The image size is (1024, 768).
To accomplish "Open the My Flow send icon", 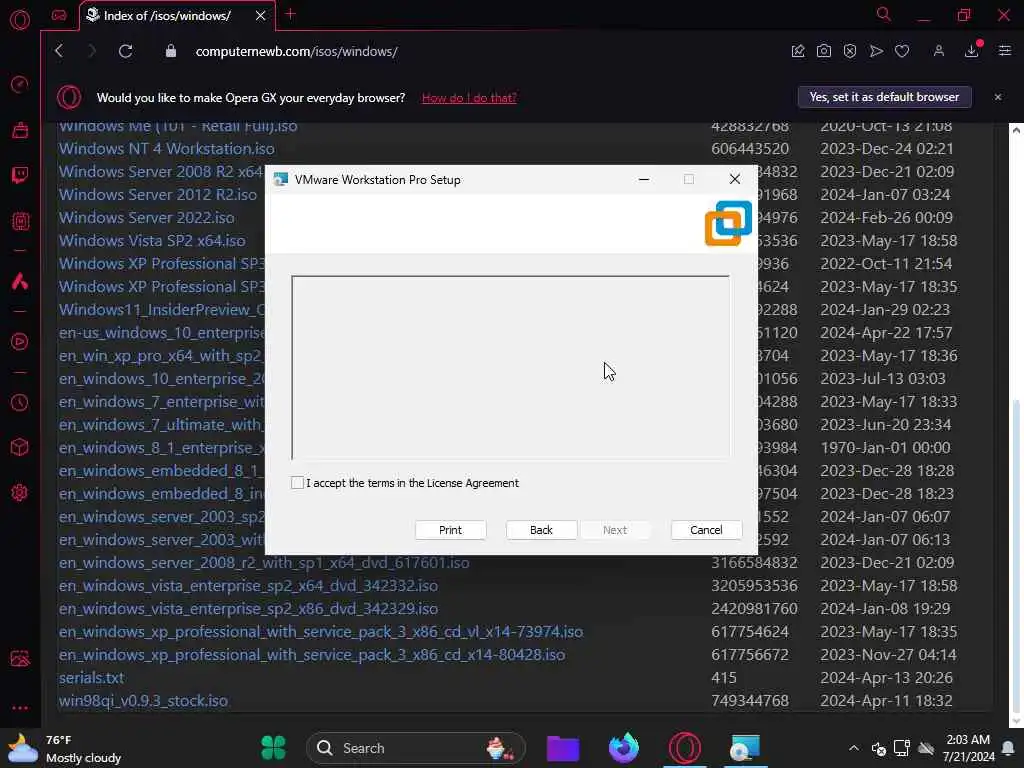I will [x=876, y=51].
